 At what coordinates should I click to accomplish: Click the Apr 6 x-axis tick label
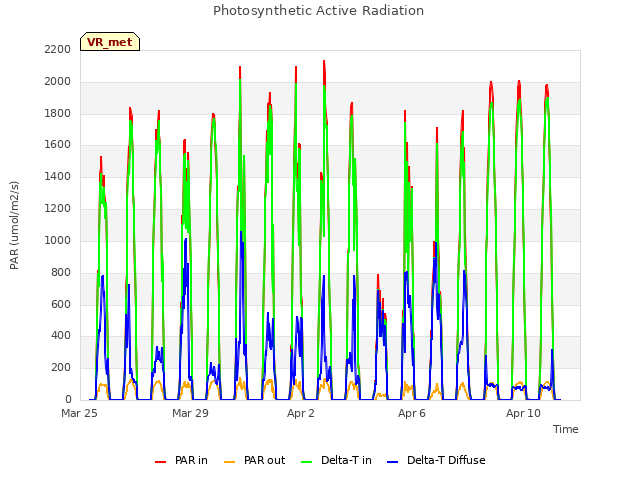pos(412,413)
